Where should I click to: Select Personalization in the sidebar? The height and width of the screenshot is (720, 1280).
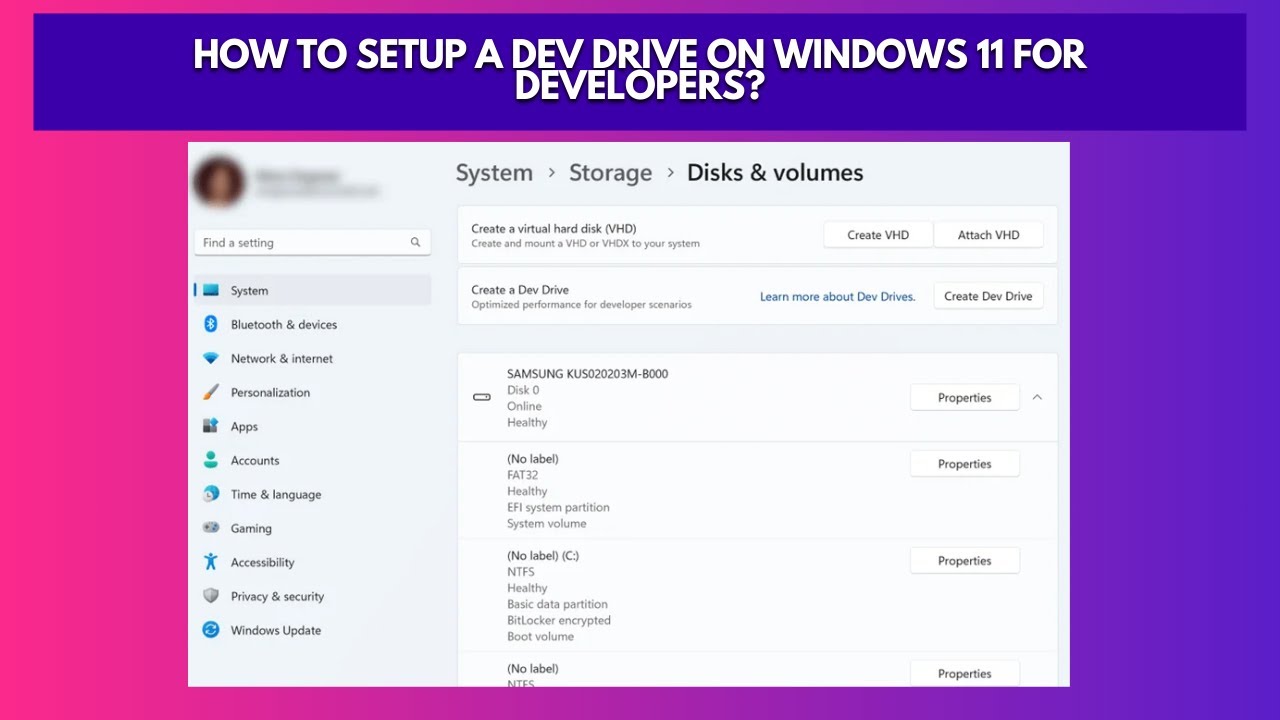313,392
